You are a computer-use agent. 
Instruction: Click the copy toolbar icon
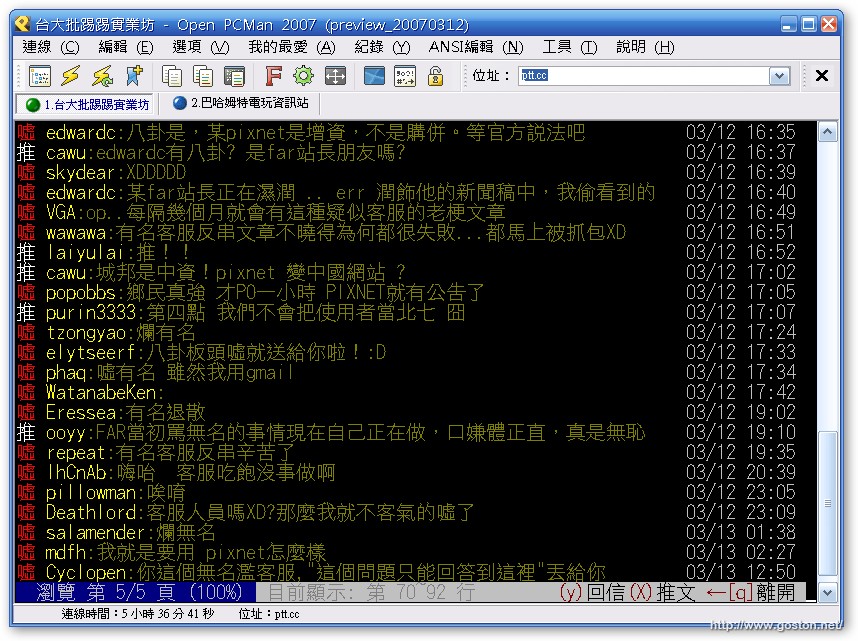click(172, 76)
